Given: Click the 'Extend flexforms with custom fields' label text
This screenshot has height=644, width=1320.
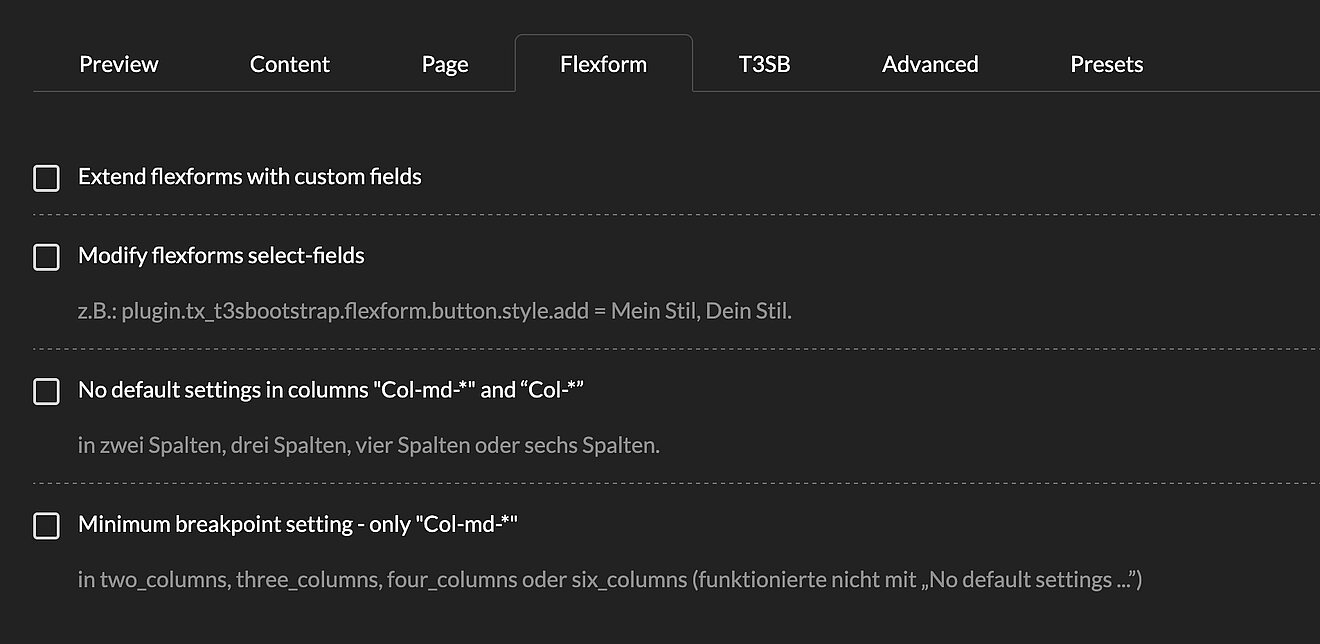Looking at the screenshot, I should [250, 177].
